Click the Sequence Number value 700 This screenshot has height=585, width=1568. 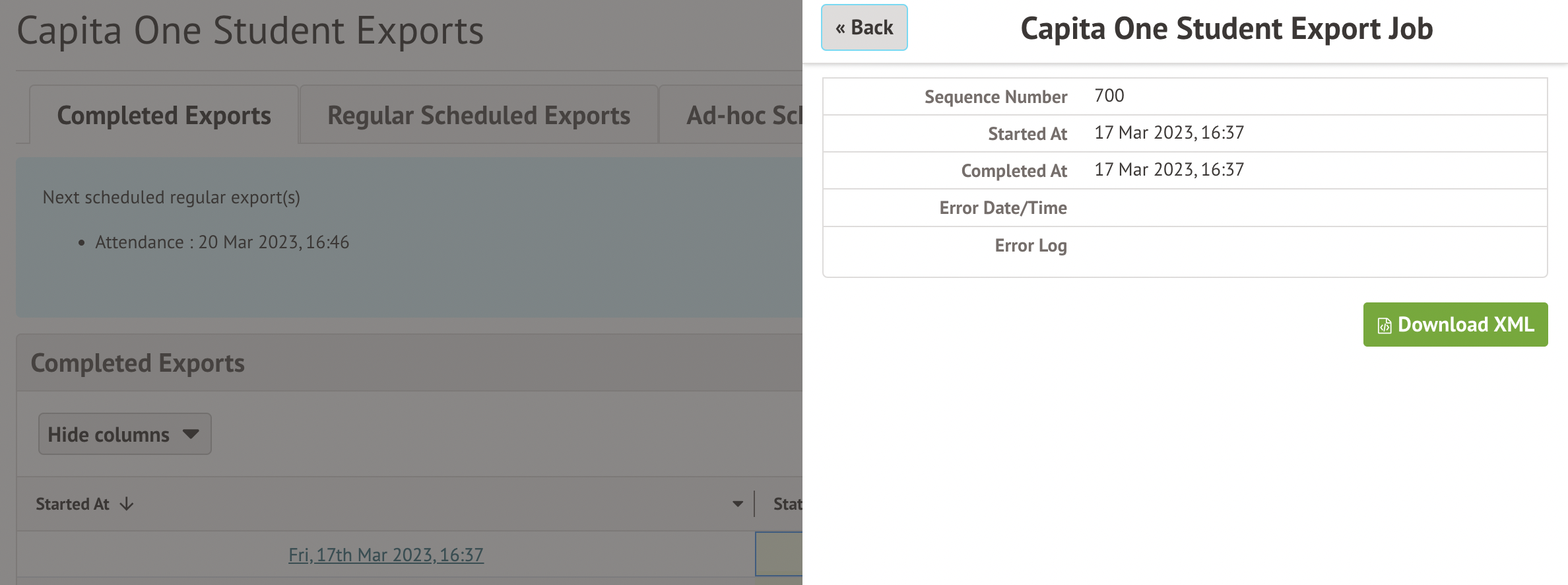coord(1109,96)
